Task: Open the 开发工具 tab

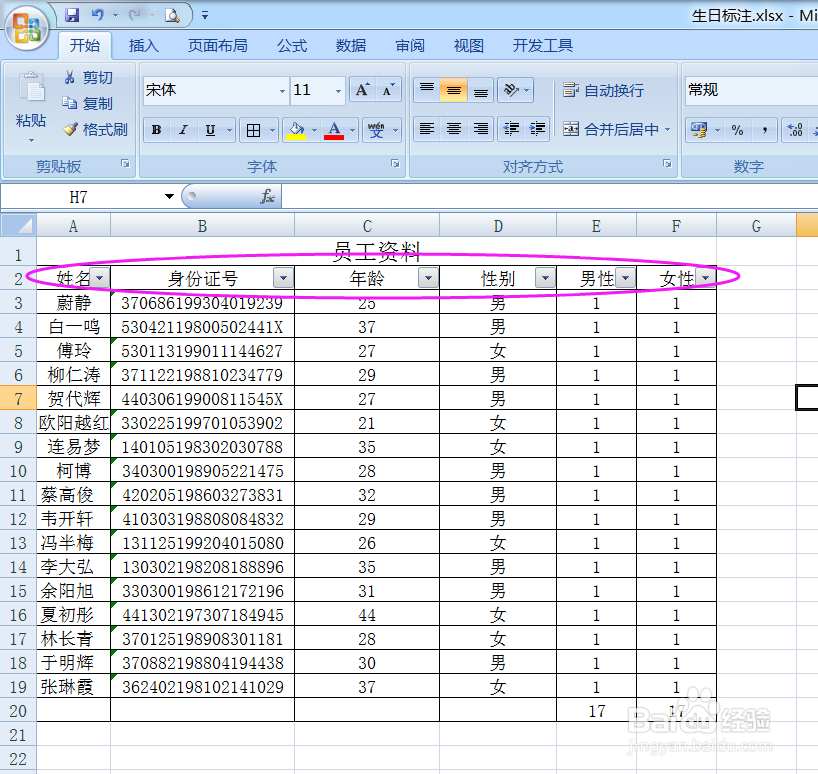Action: point(543,45)
